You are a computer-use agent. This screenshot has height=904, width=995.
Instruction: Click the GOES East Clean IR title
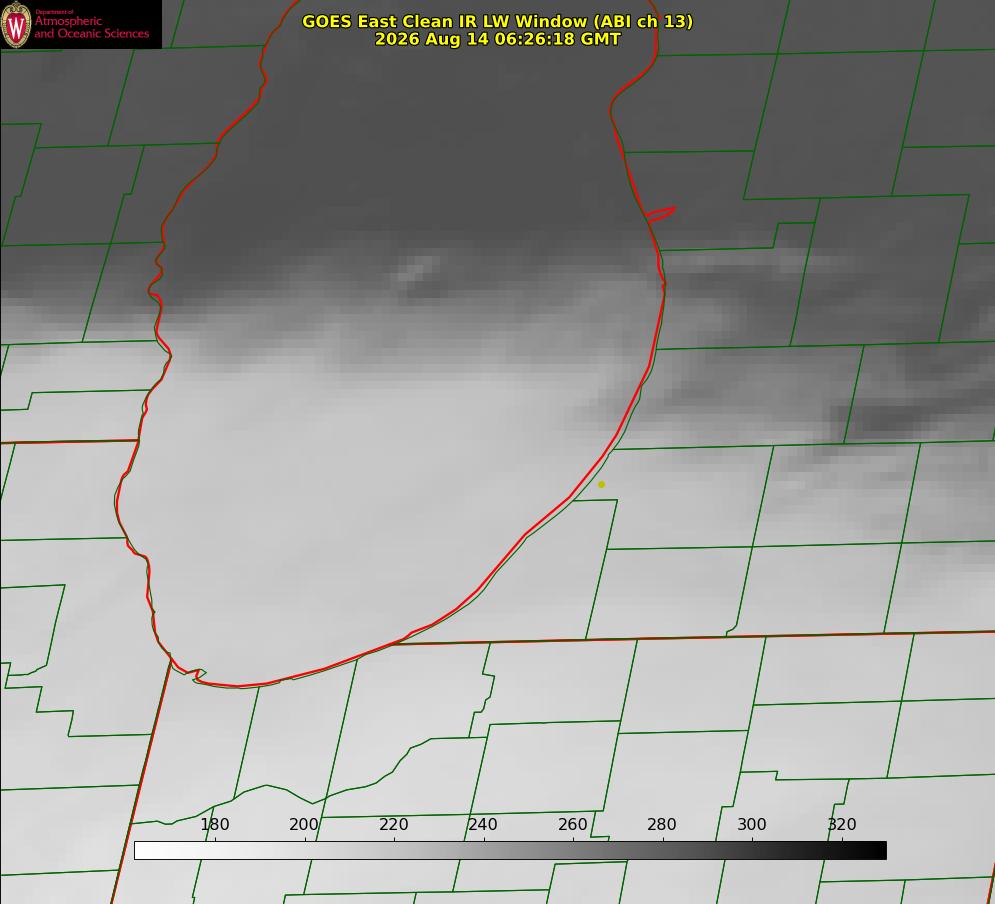click(x=497, y=21)
